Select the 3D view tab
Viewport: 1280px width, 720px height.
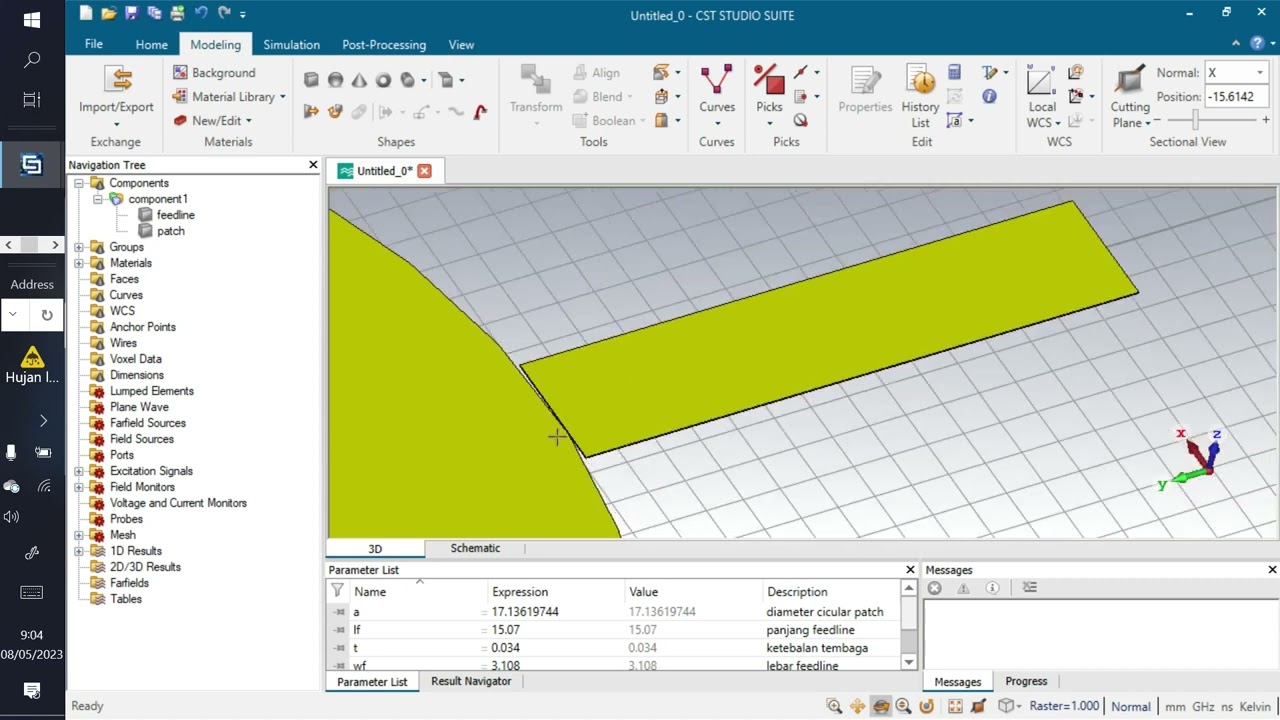375,549
